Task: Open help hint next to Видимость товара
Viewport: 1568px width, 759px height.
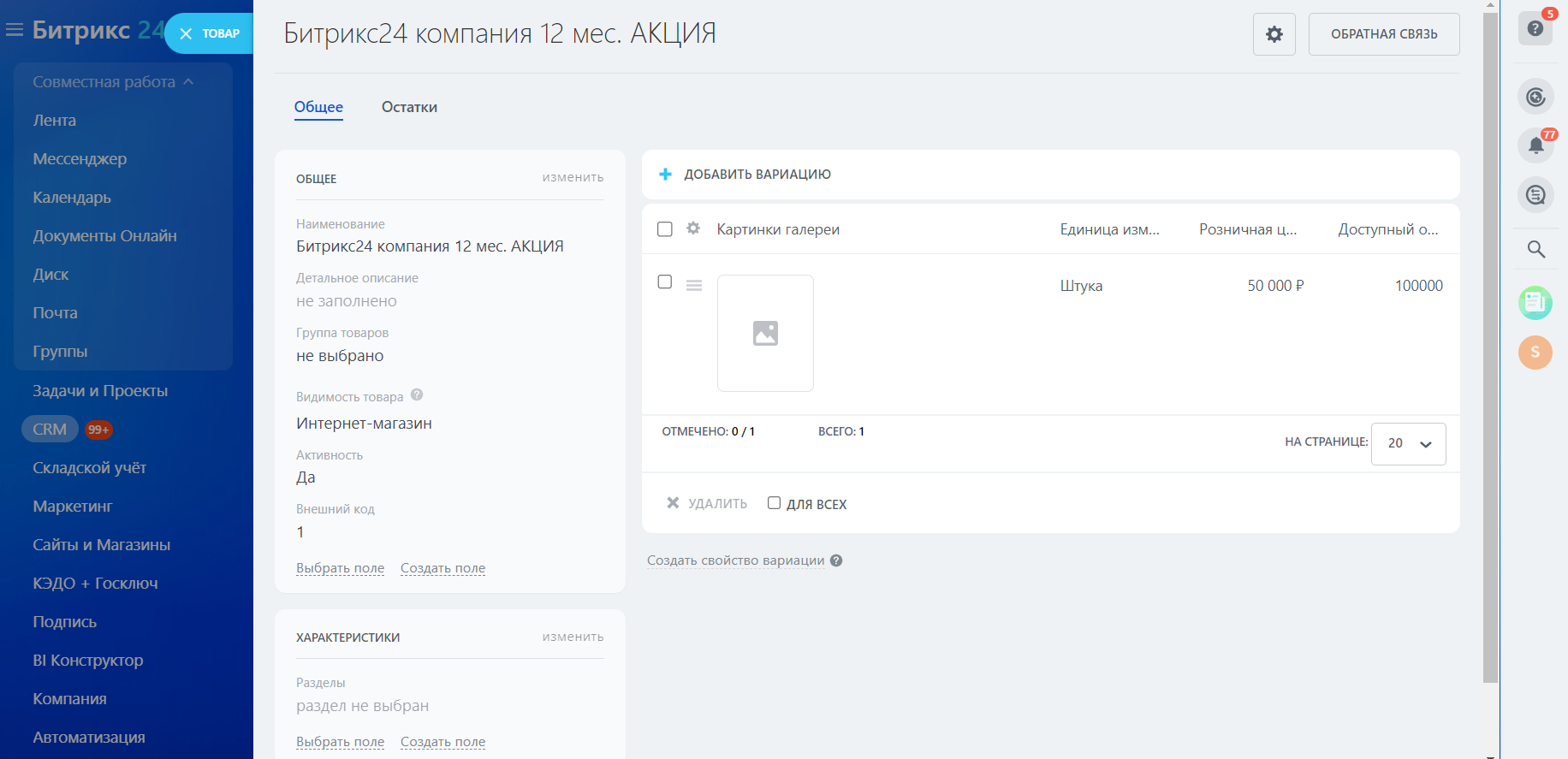Action: [x=417, y=395]
